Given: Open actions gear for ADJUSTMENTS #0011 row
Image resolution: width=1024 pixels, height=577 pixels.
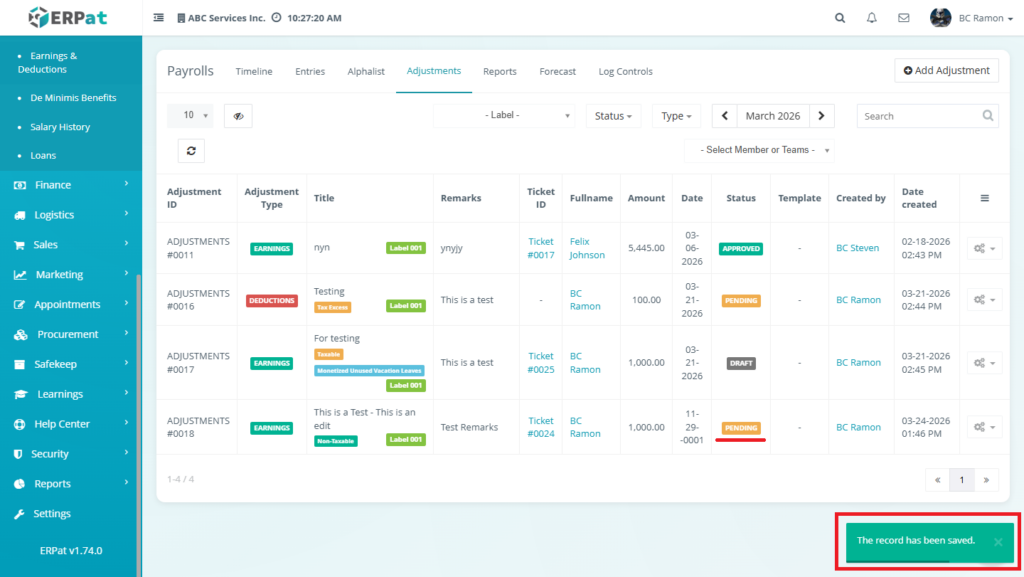Looking at the screenshot, I should (x=983, y=248).
